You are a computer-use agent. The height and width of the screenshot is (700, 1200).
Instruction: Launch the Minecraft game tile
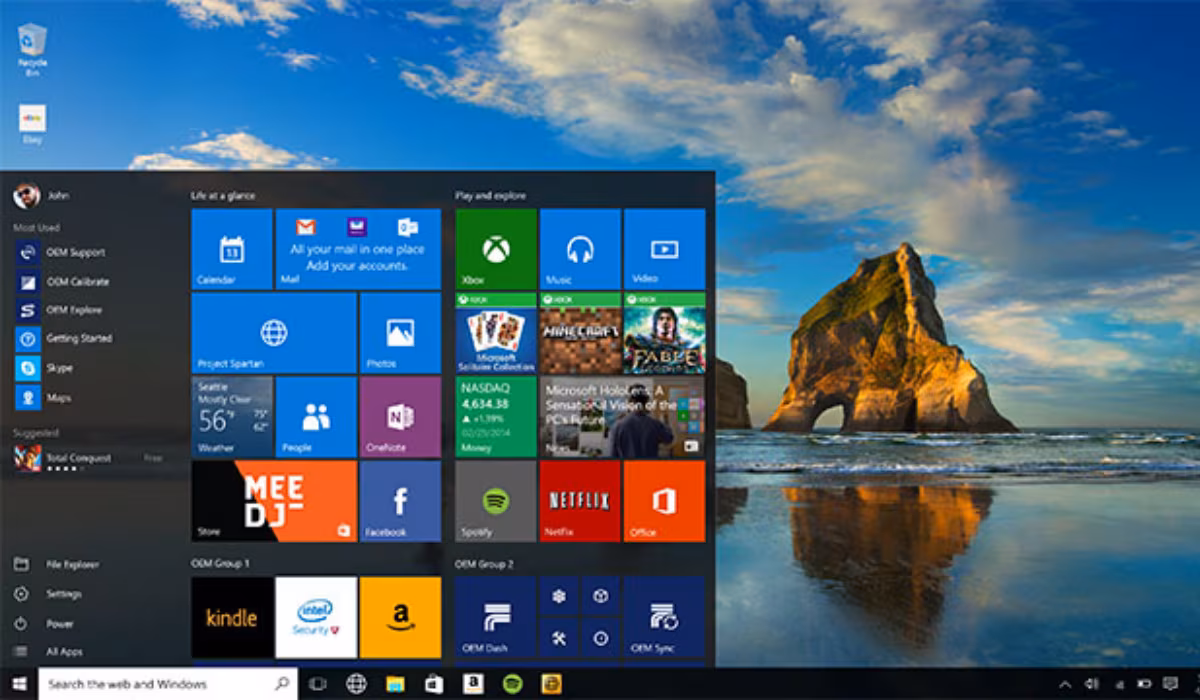pyautogui.click(x=580, y=333)
